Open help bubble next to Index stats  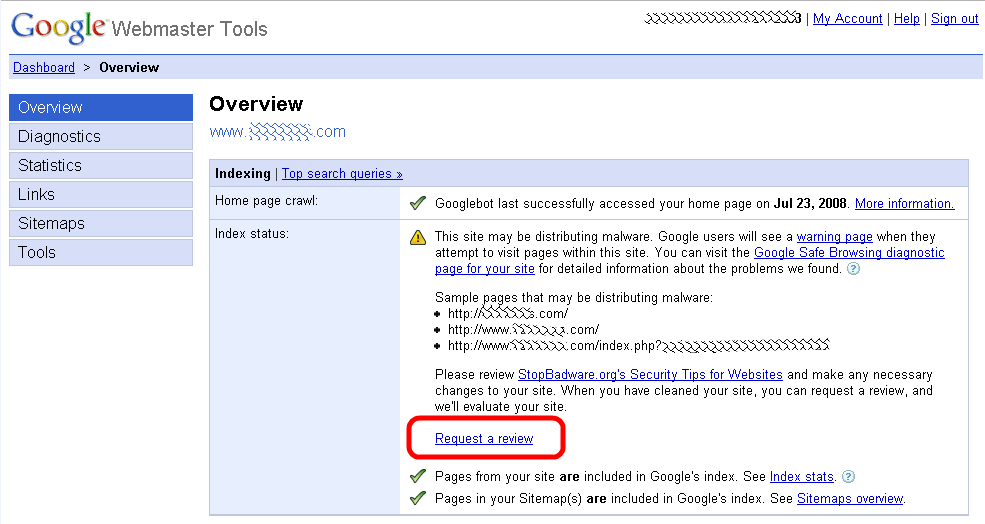click(848, 477)
